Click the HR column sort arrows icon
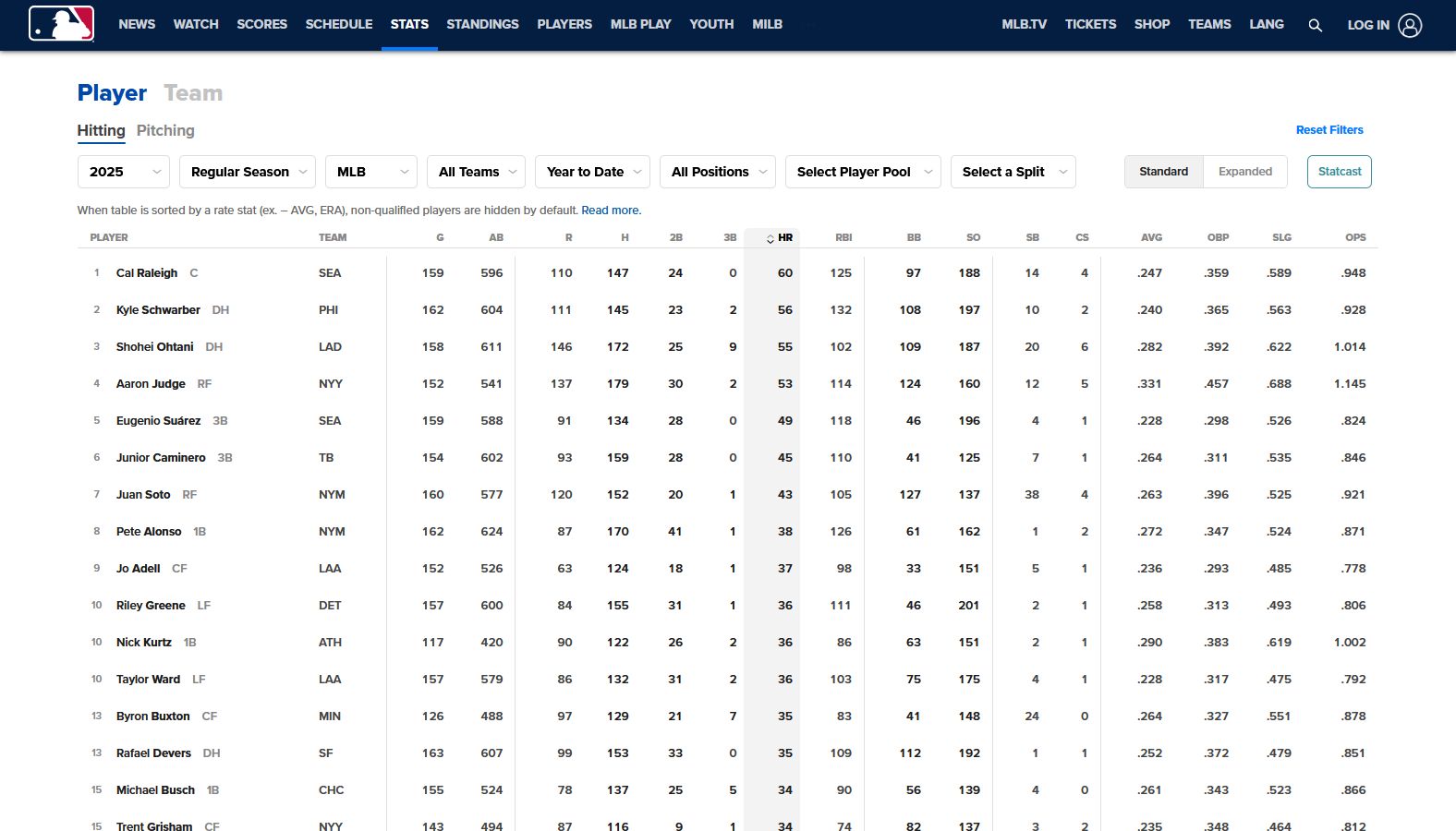The height and width of the screenshot is (831, 1456). point(770,238)
